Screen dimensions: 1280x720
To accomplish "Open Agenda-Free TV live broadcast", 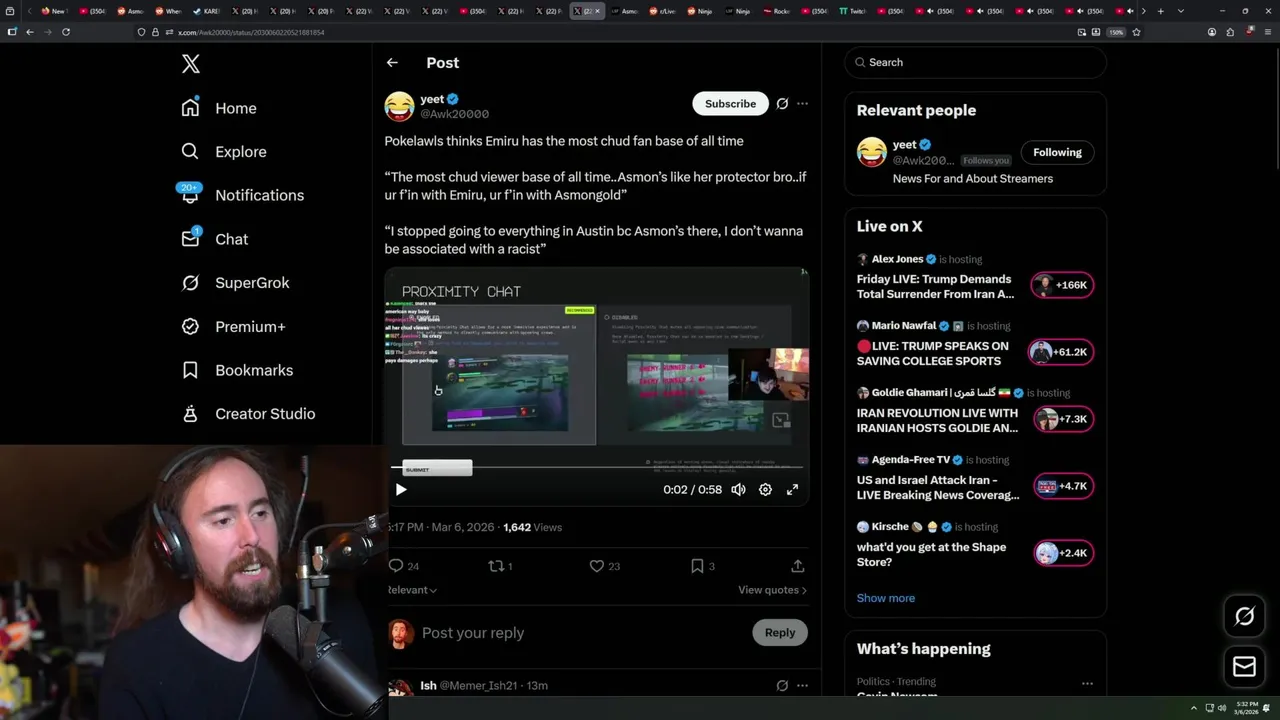I will point(938,487).
